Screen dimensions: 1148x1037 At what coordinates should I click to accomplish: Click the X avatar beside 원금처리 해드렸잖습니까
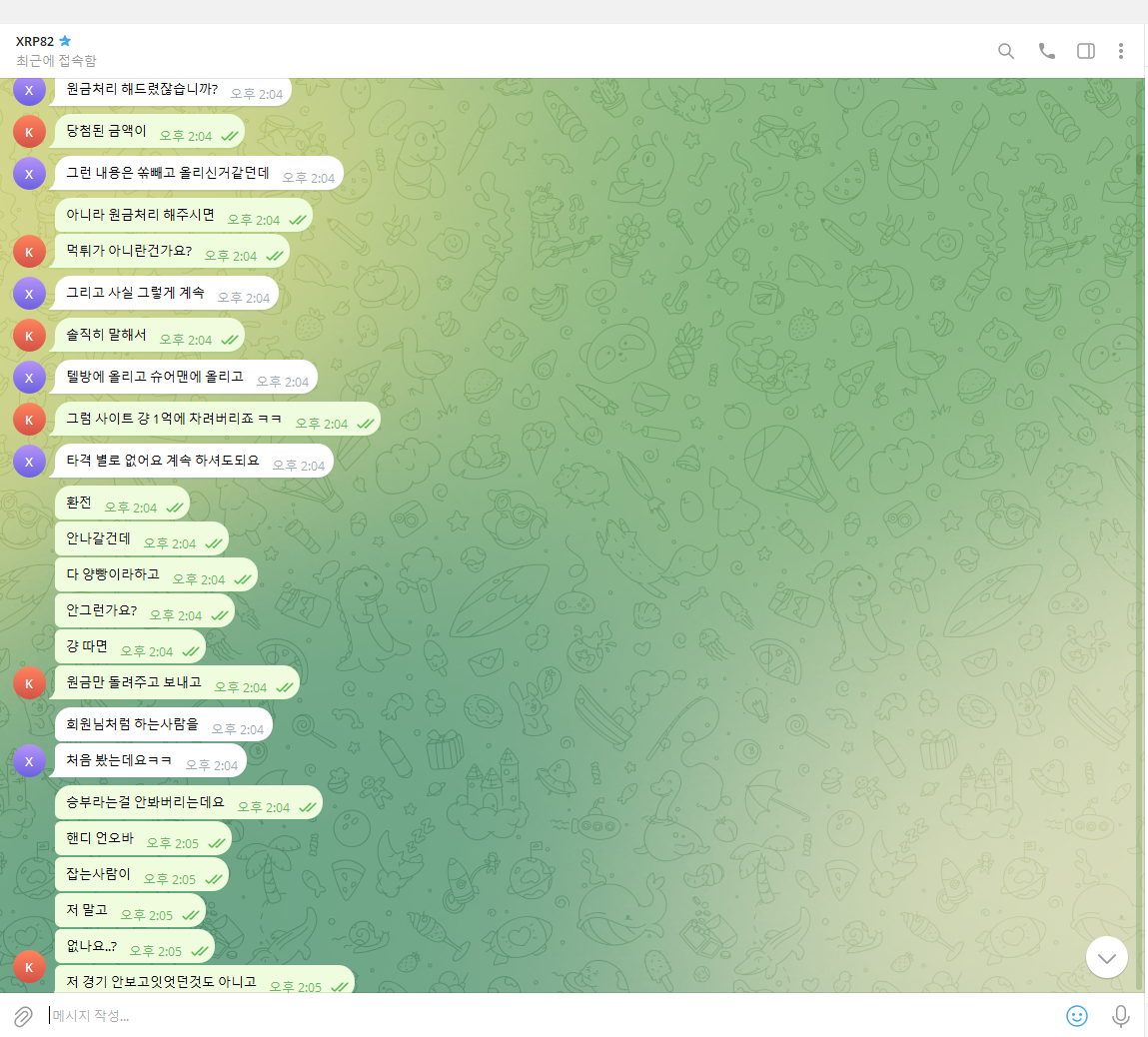pyautogui.click(x=29, y=91)
